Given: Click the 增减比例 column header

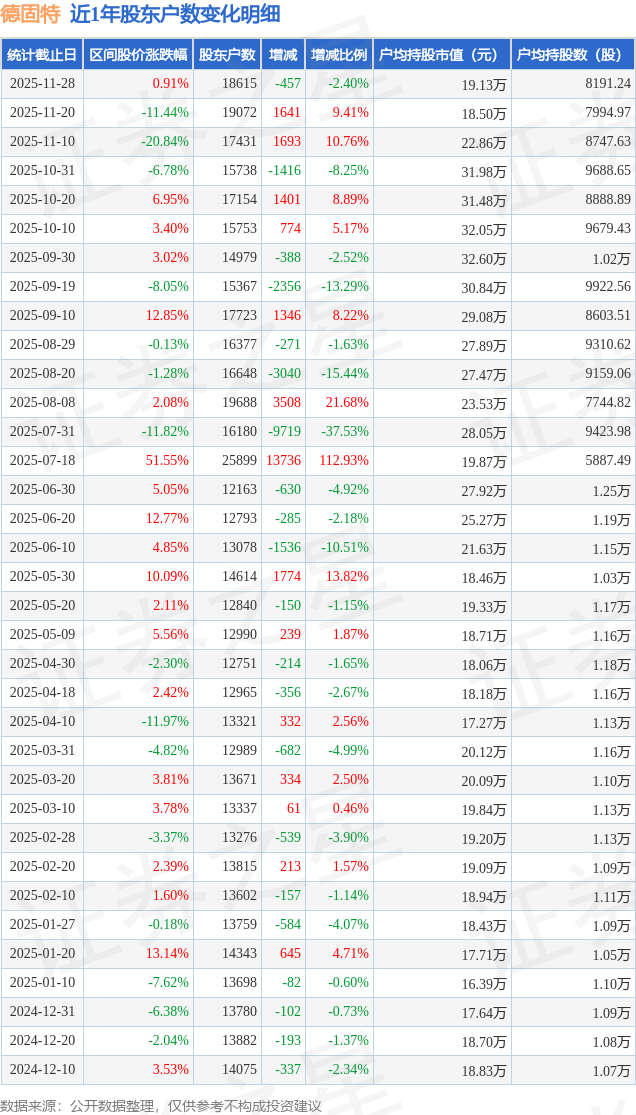Looking at the screenshot, I should 339,55.
